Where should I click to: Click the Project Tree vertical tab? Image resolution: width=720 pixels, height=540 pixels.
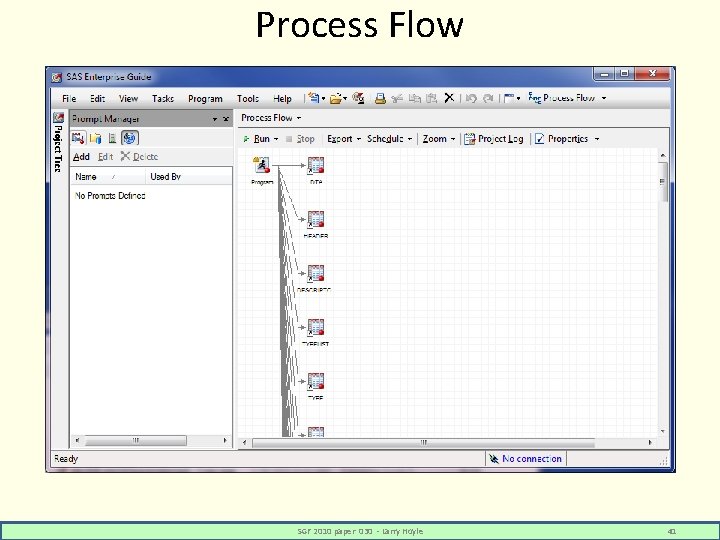point(58,148)
